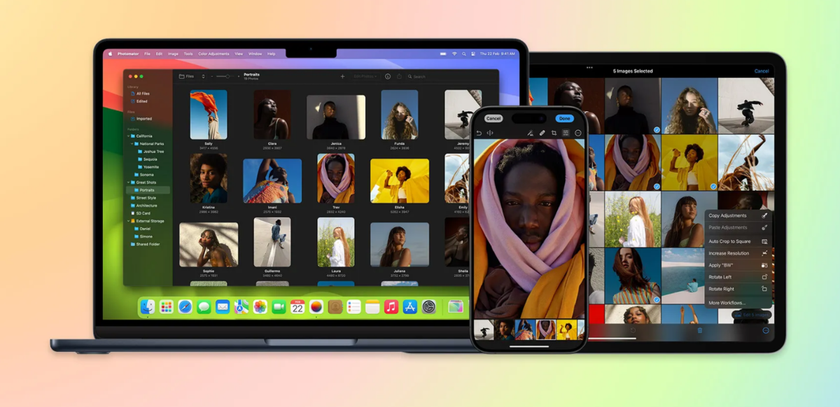Open Launchpad from the Dock

167,307
